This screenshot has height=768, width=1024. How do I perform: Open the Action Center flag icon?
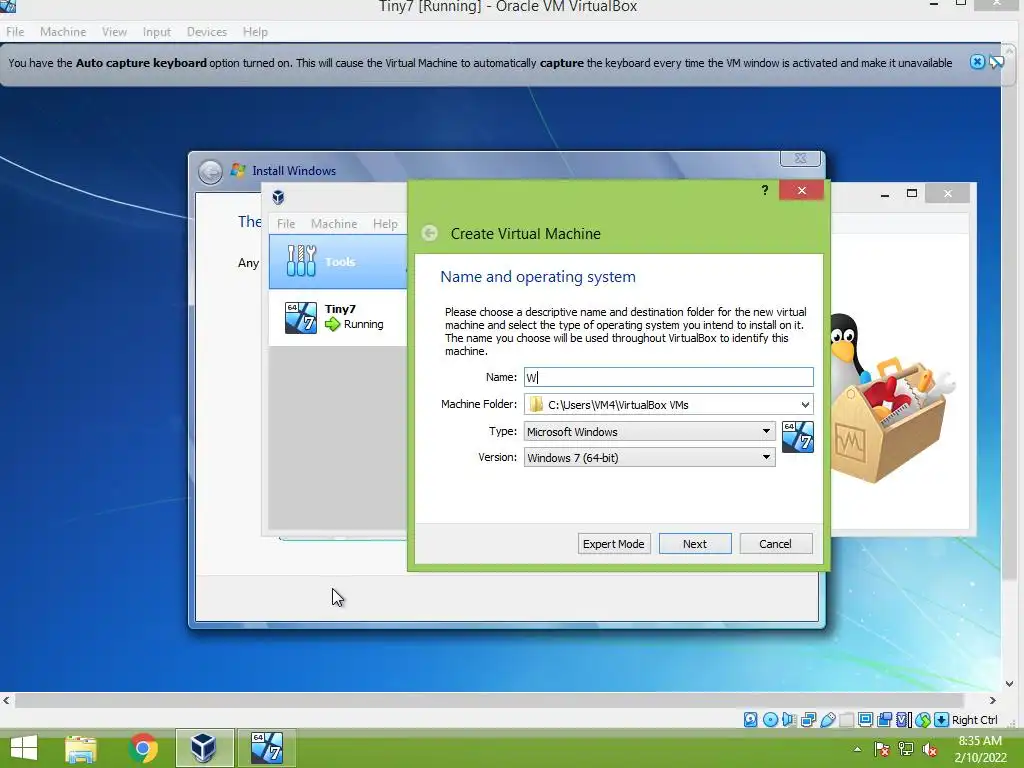pos(881,749)
